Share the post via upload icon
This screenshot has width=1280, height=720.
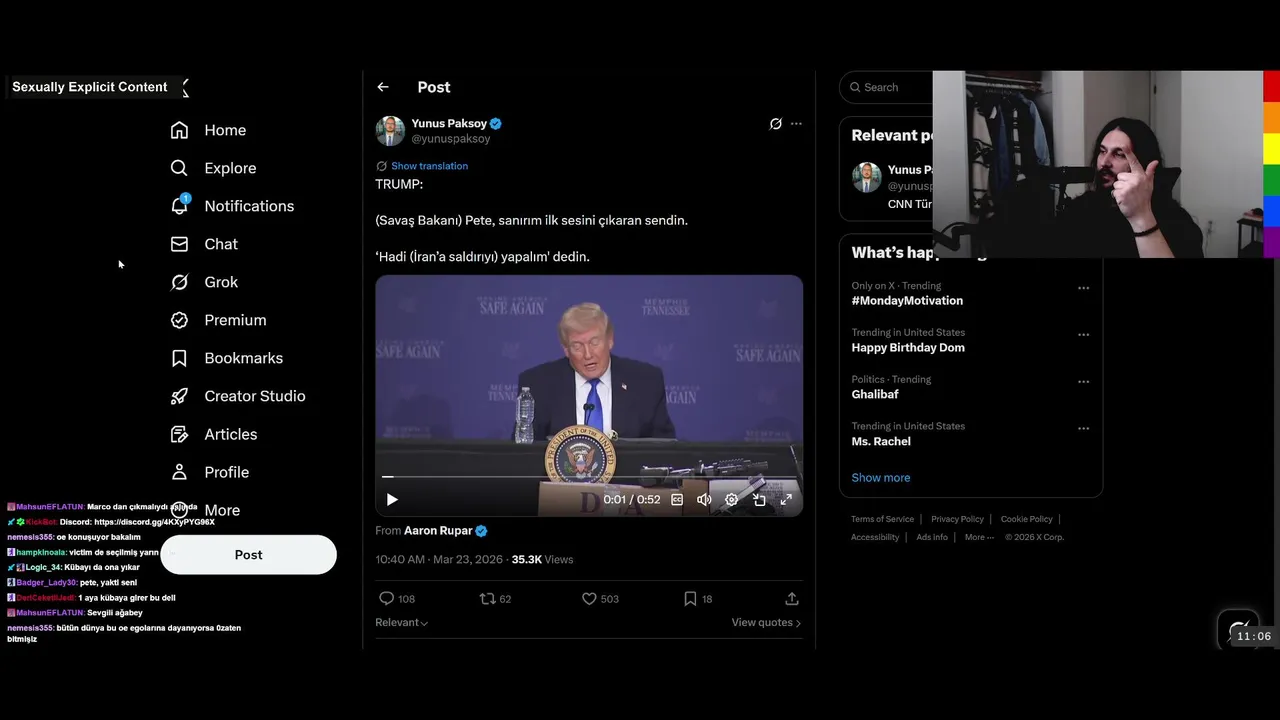791,598
